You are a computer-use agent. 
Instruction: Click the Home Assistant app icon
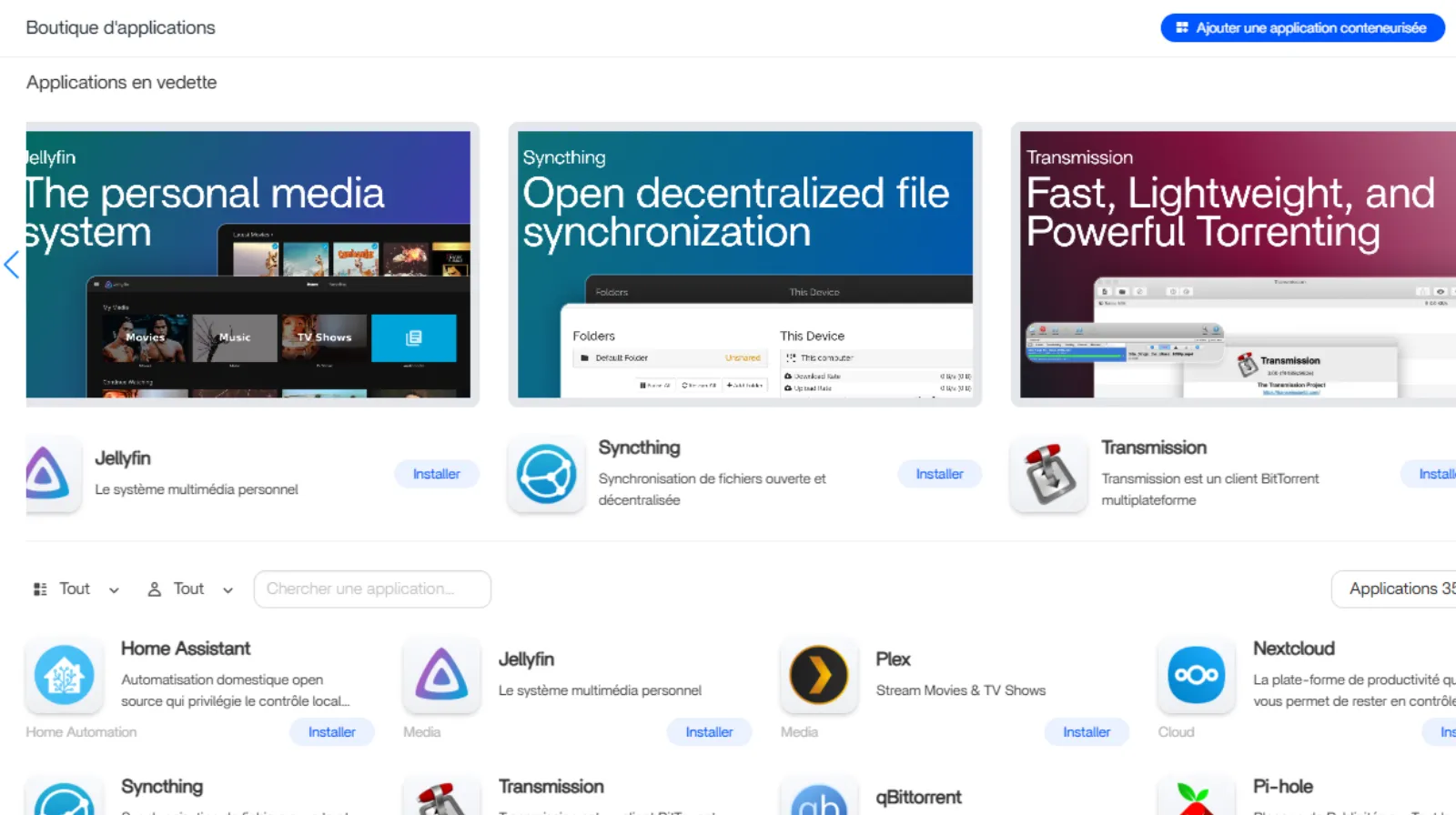(64, 675)
